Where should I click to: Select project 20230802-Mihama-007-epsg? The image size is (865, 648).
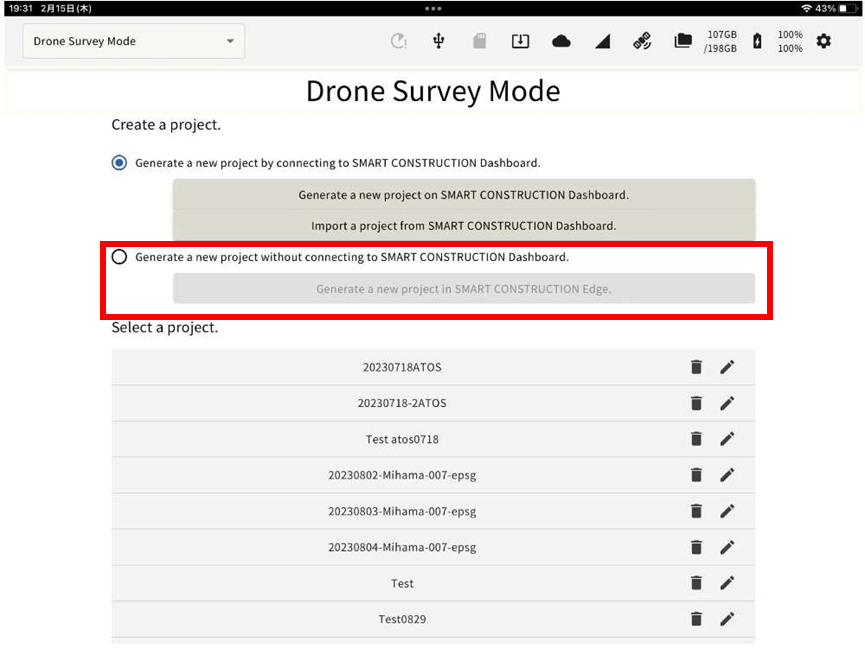(402, 475)
